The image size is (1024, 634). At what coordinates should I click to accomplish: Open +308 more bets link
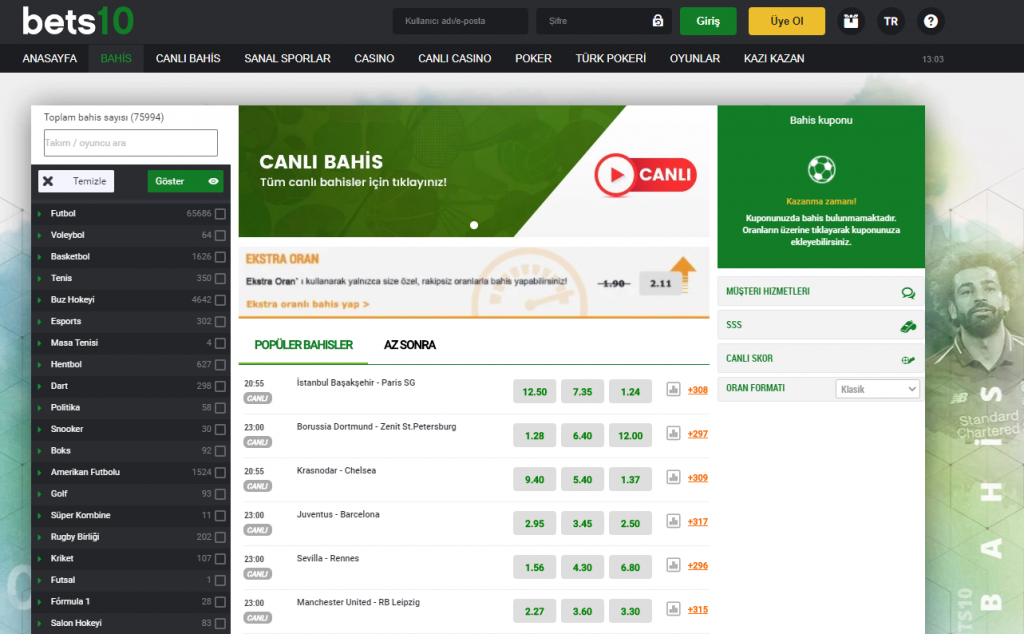[x=697, y=390]
